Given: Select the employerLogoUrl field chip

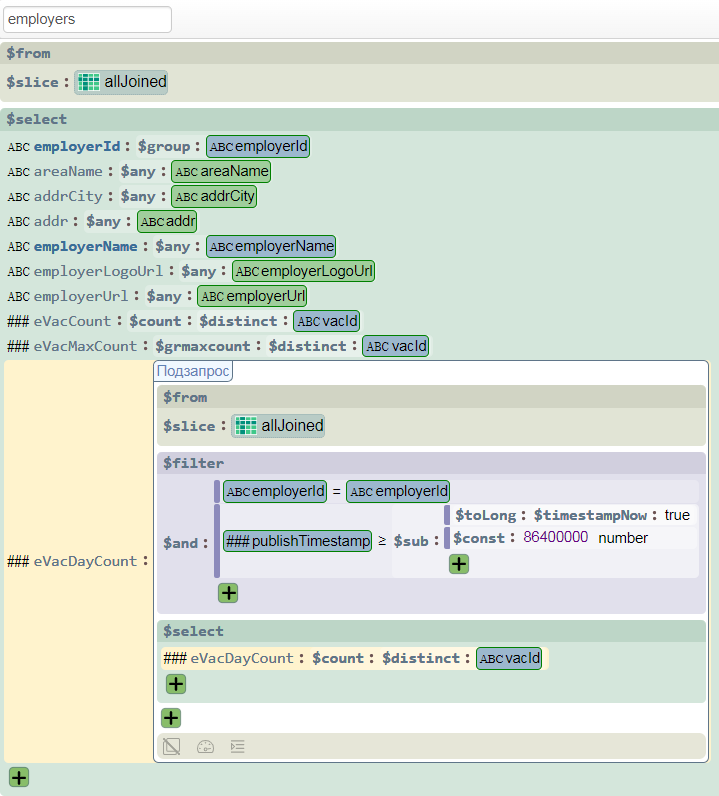Looking at the screenshot, I should coord(304,271).
